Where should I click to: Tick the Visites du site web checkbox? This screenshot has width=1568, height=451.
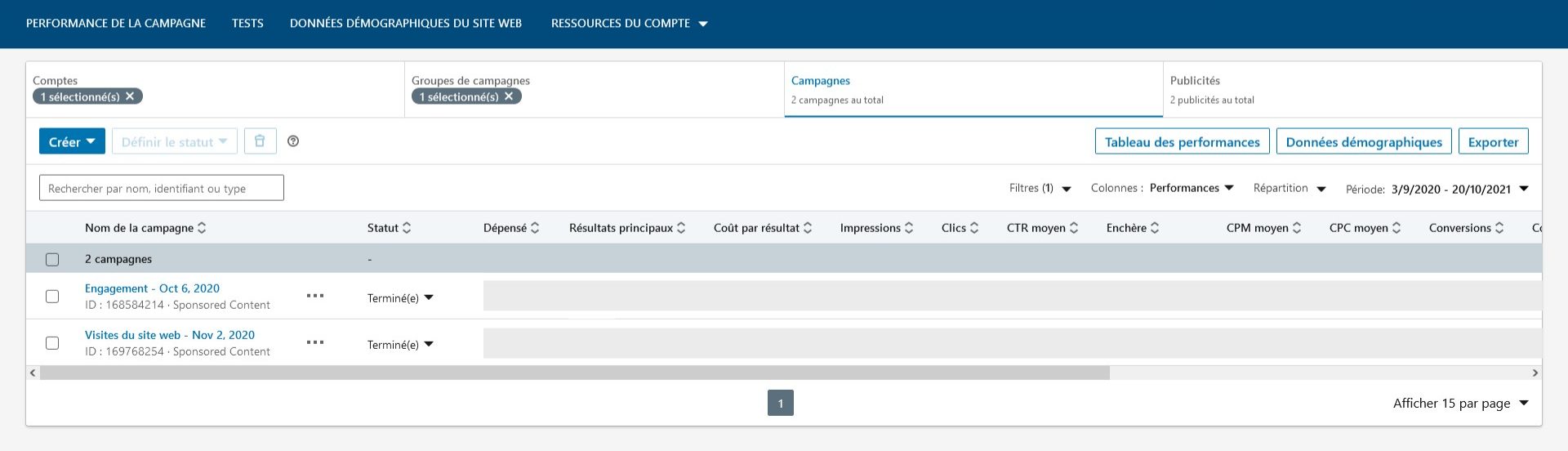tap(52, 342)
